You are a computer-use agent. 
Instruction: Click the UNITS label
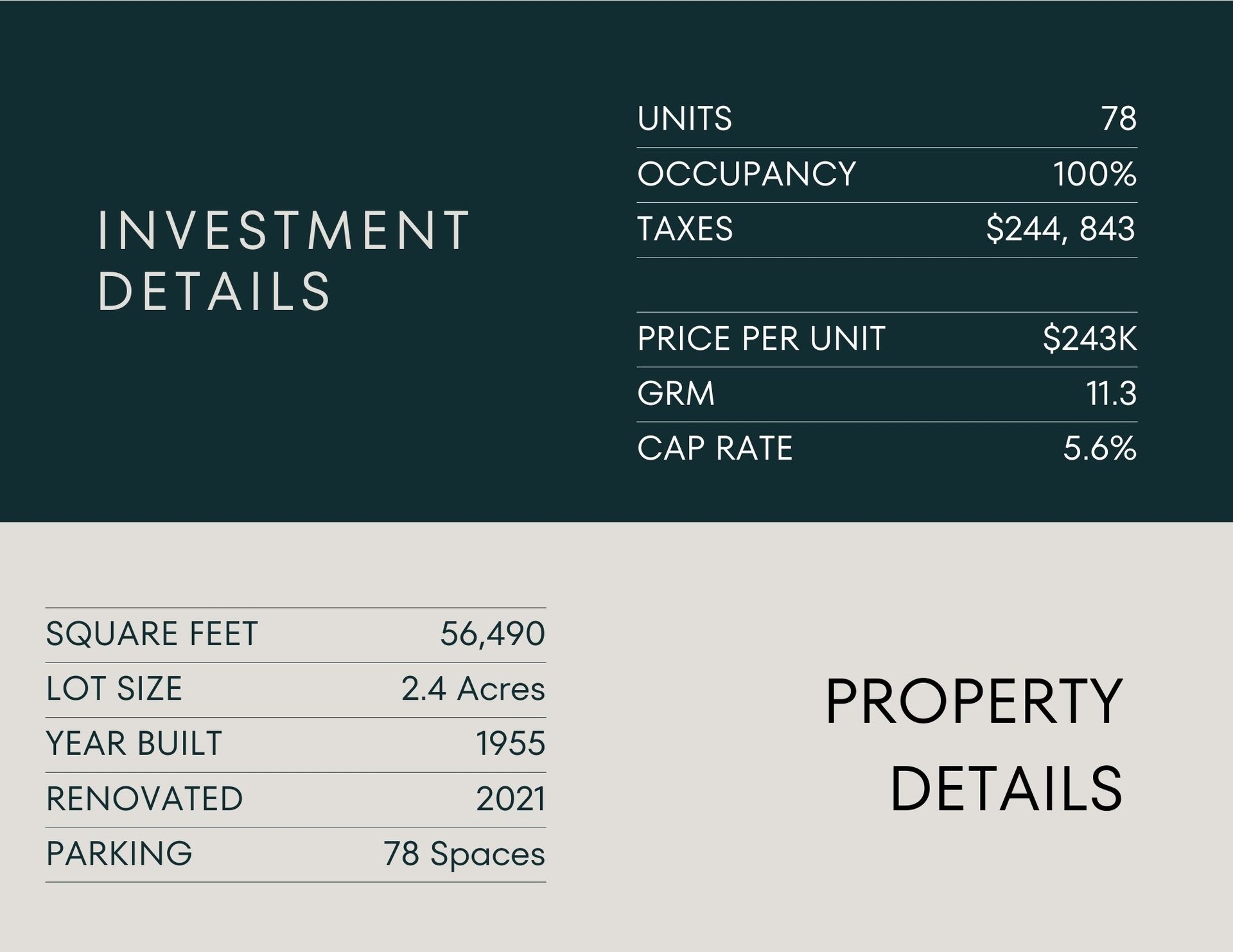click(x=685, y=119)
